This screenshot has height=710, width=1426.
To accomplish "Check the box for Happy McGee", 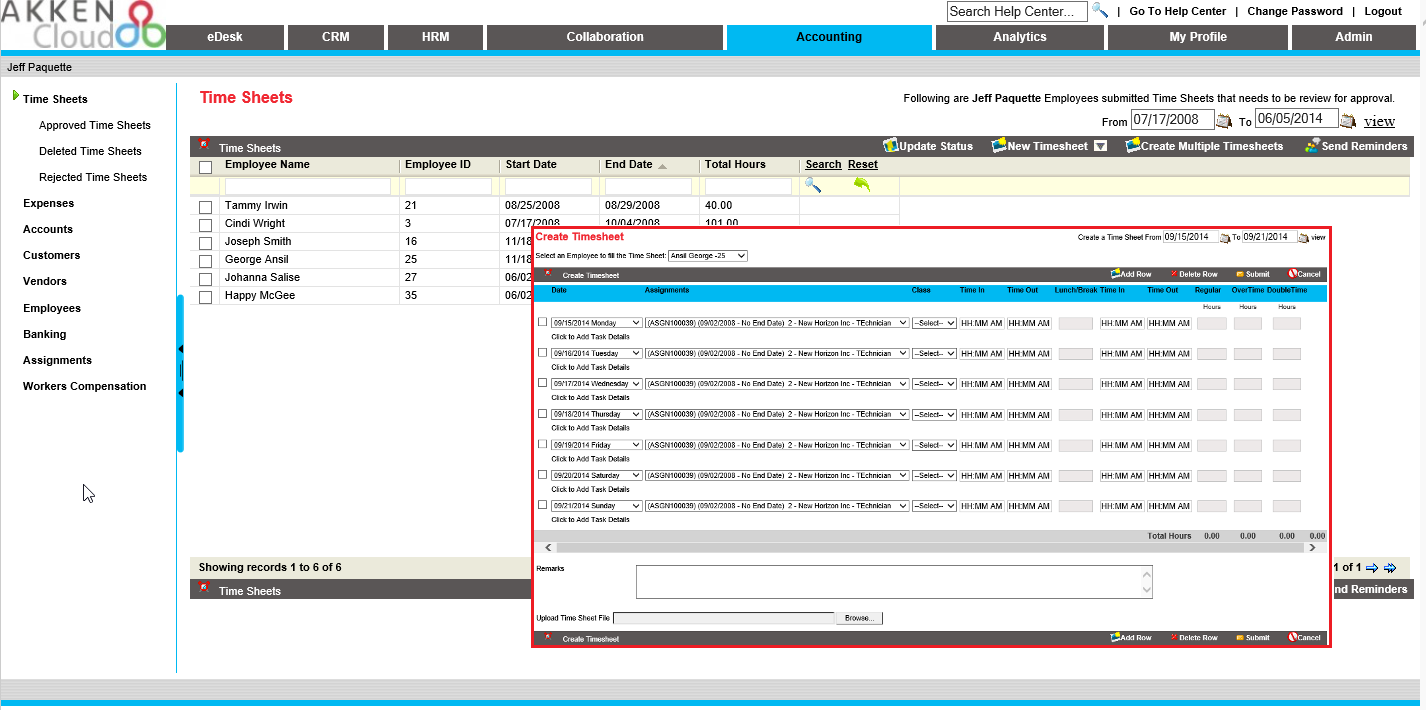I will coord(206,297).
